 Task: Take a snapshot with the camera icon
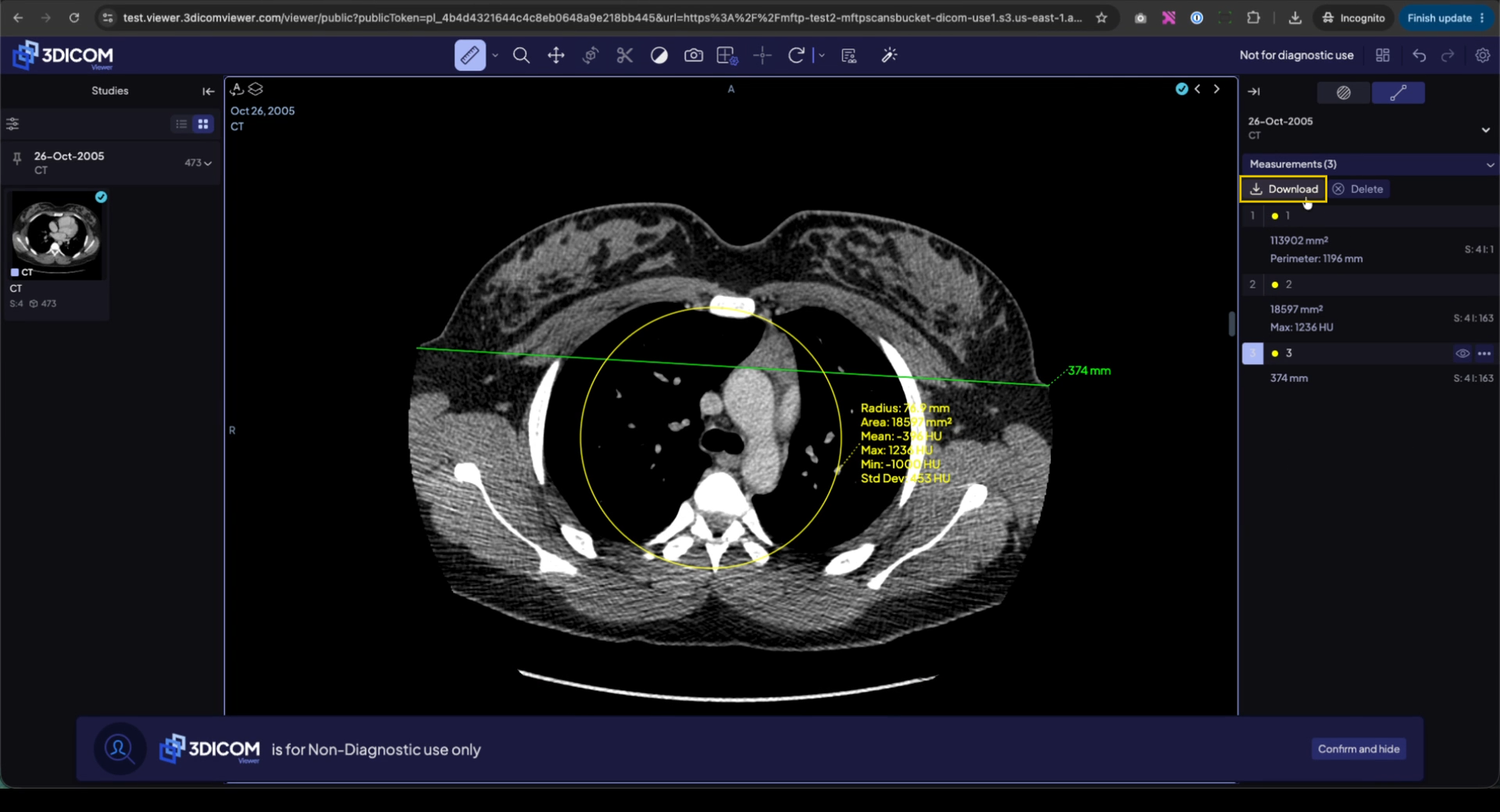693,55
